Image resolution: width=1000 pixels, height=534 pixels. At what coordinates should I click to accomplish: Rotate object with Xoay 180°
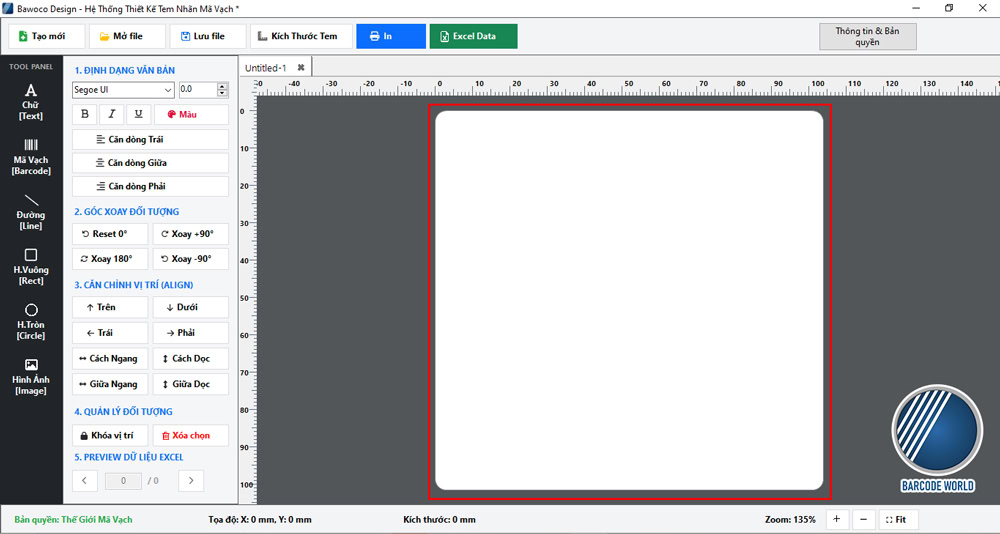pyautogui.click(x=110, y=259)
